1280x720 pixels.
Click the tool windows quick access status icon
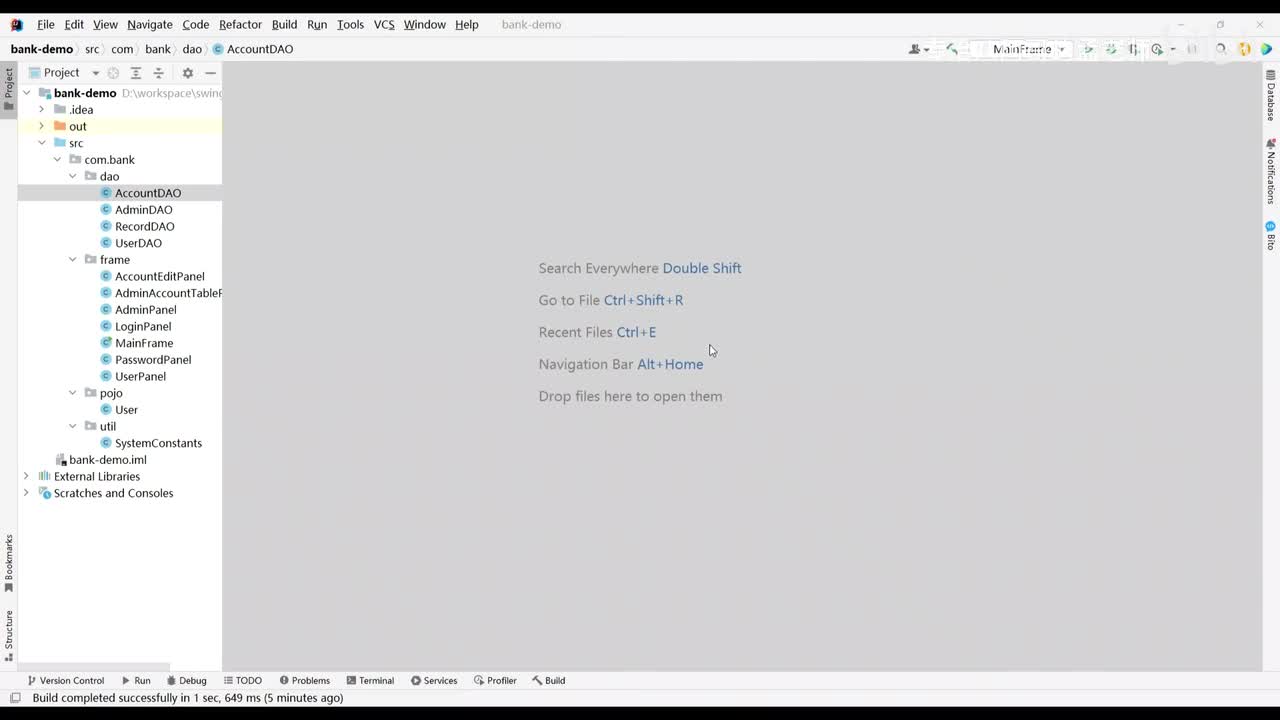(x=15, y=698)
